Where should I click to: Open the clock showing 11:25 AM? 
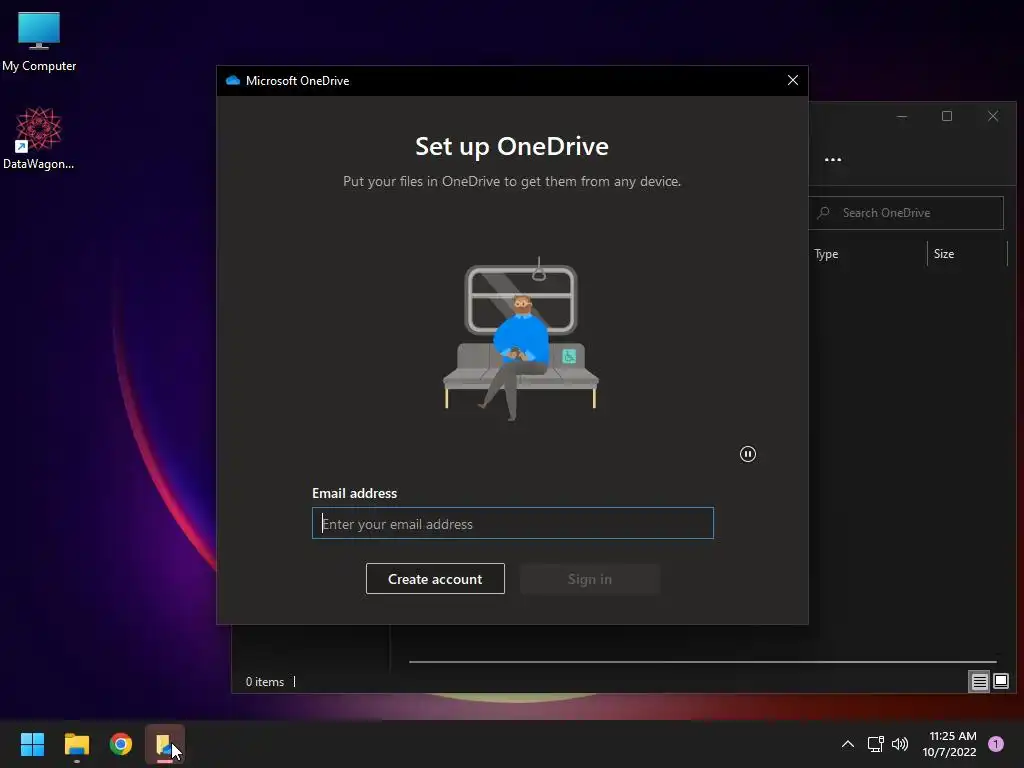tap(950, 744)
